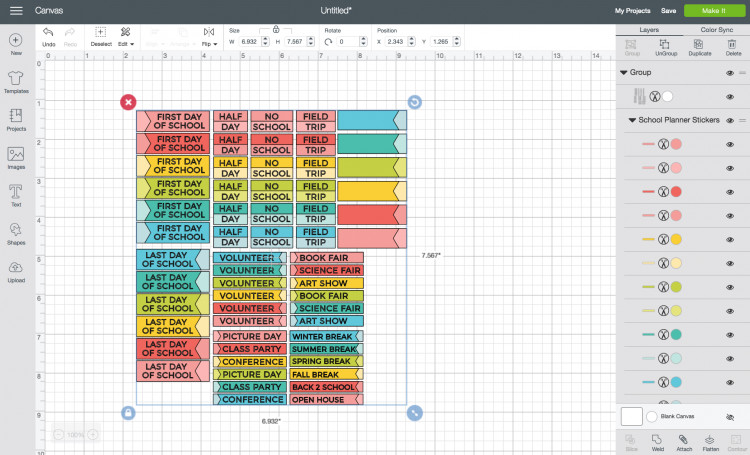Viewport: 750px width, 455px height.
Task: Zoom in the canvas
Action: (93, 434)
